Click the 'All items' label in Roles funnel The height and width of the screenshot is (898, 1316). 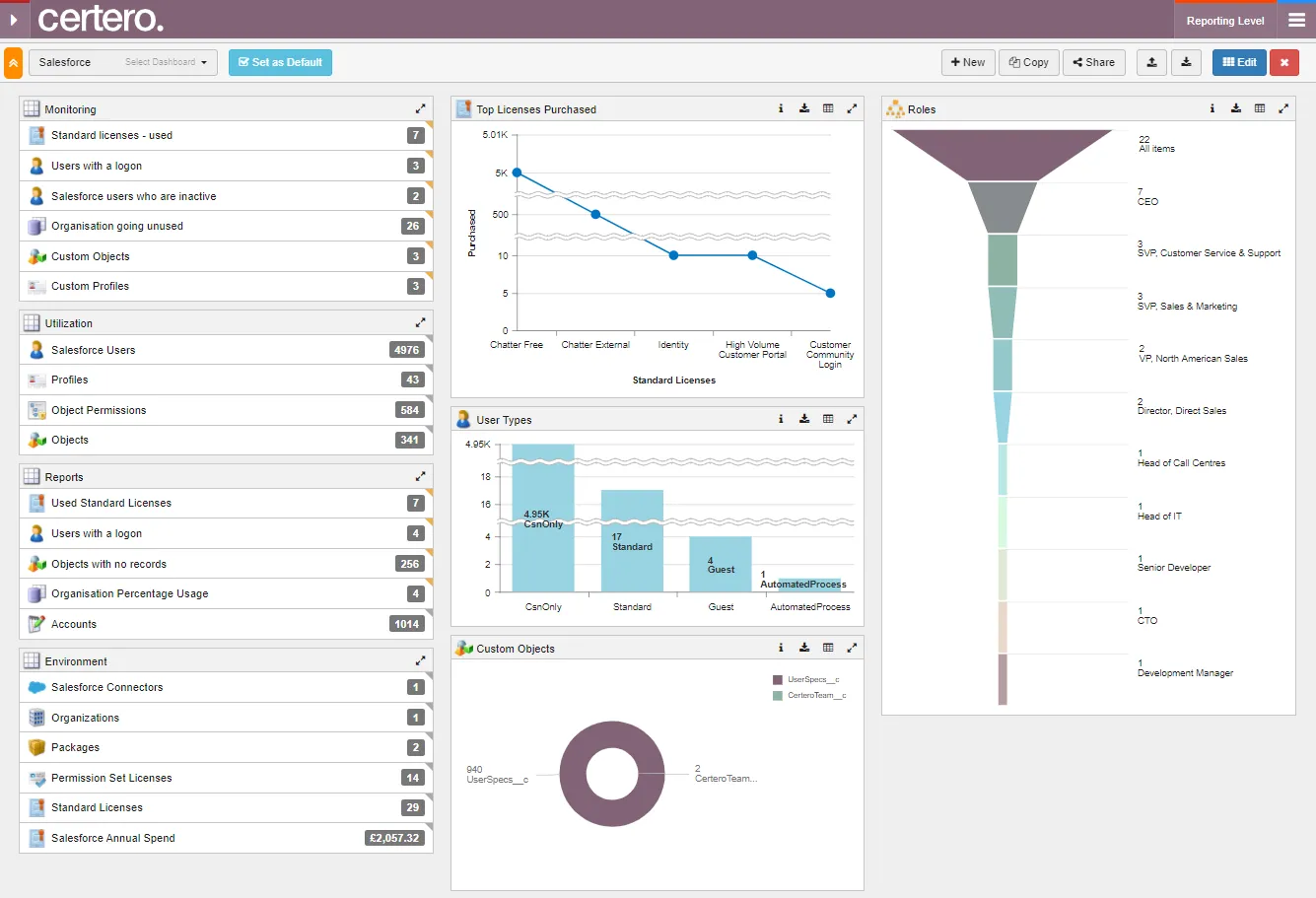1157,149
